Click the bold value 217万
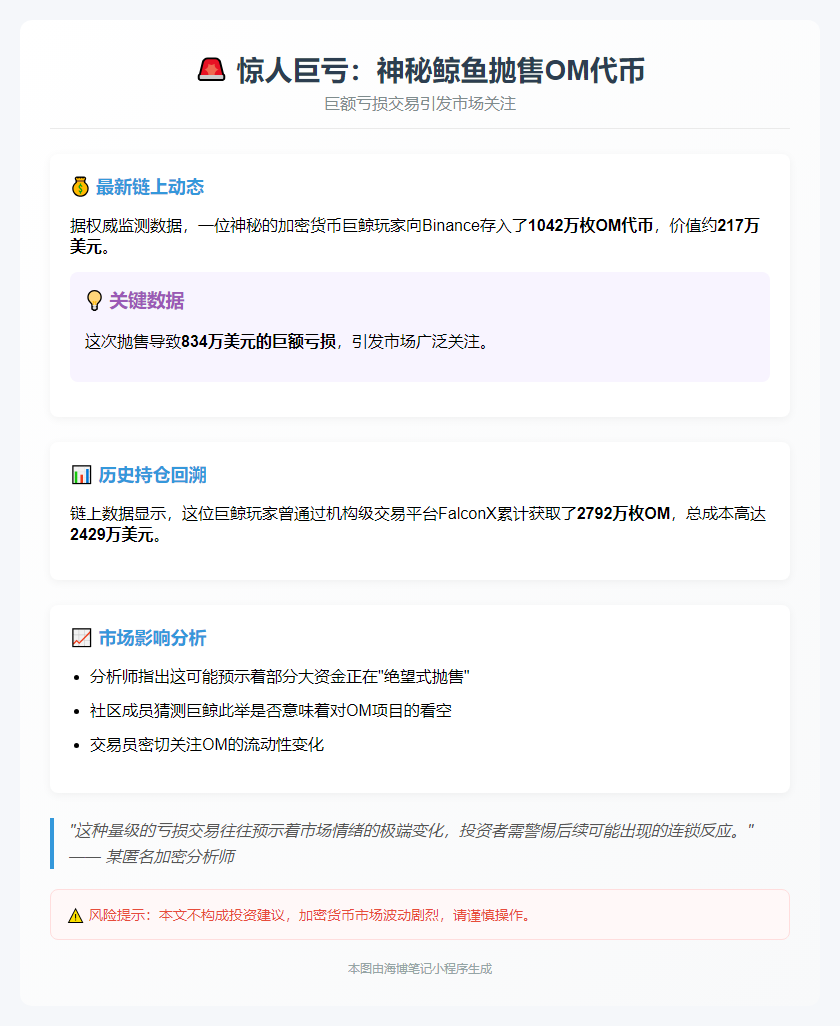This screenshot has height=1026, width=840. 739,226
